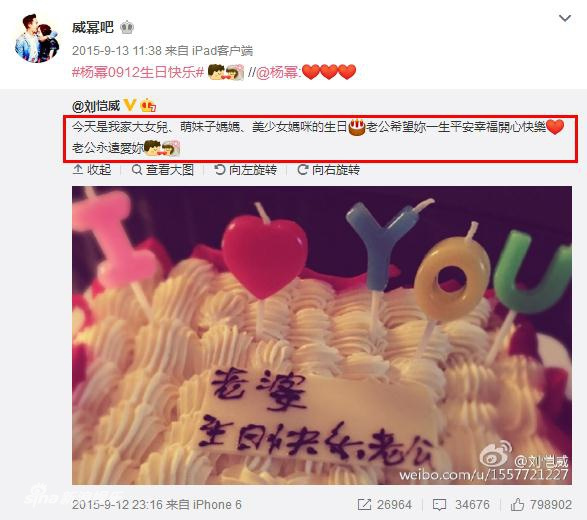Viewport: 587px width, 520px height.
Task: Like the post via thumbs-up 798902
Action: tap(541, 505)
